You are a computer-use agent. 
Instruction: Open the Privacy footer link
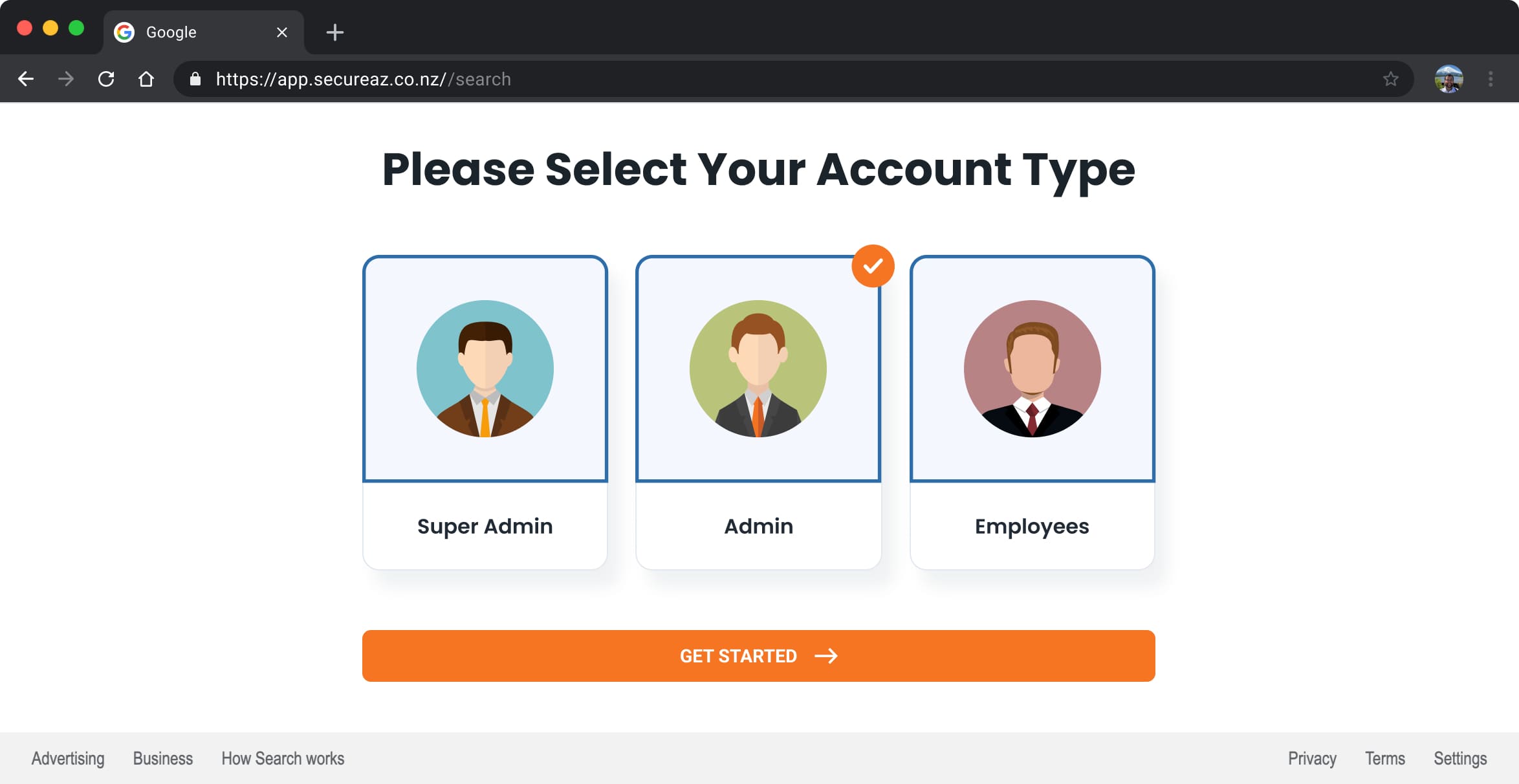pyautogui.click(x=1312, y=758)
